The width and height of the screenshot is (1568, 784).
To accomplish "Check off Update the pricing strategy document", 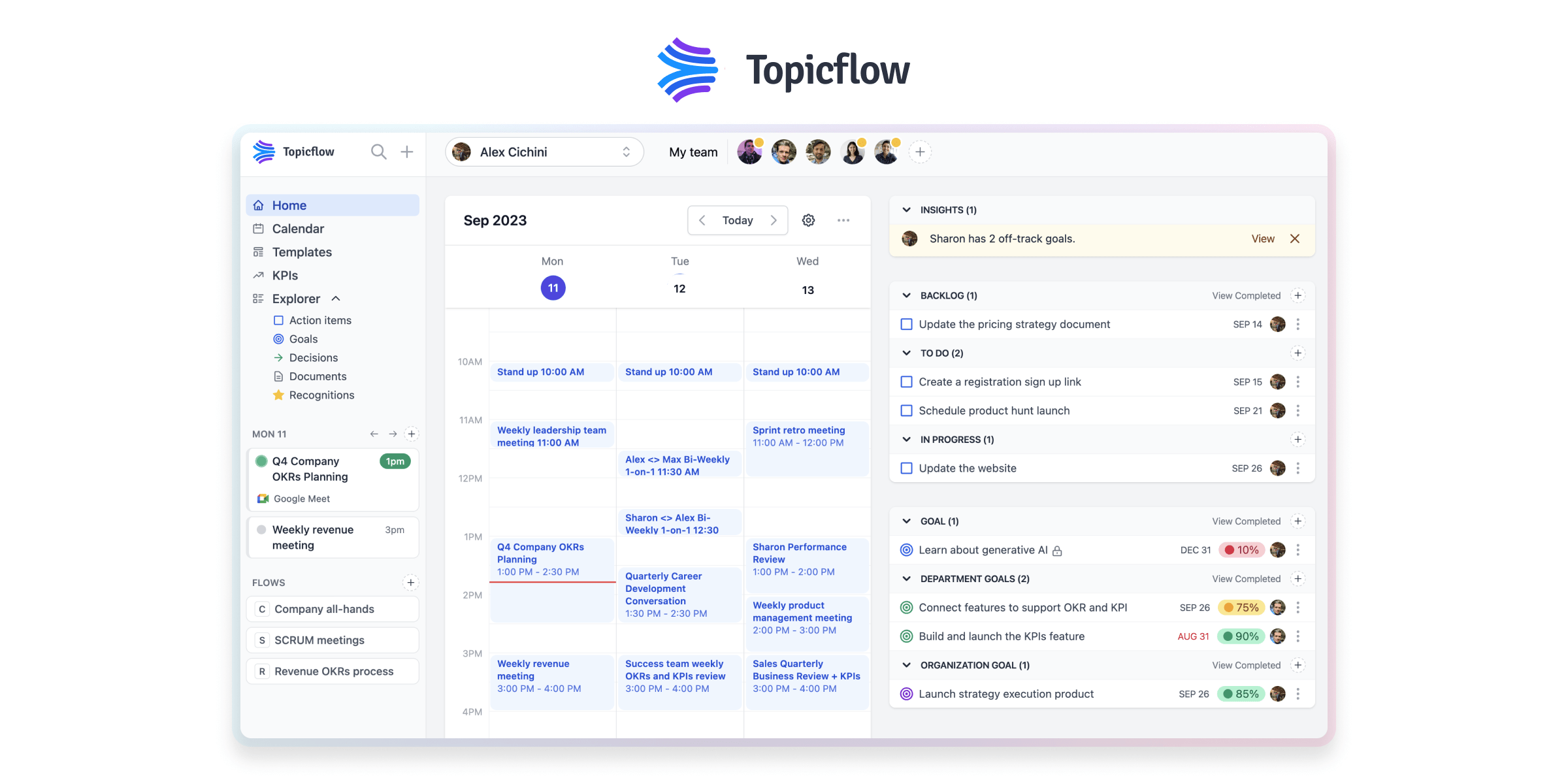I will point(906,324).
